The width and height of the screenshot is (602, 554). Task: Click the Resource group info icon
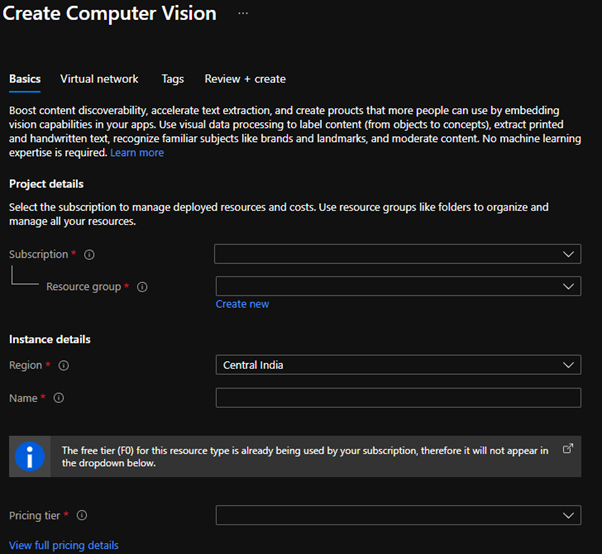tap(142, 287)
